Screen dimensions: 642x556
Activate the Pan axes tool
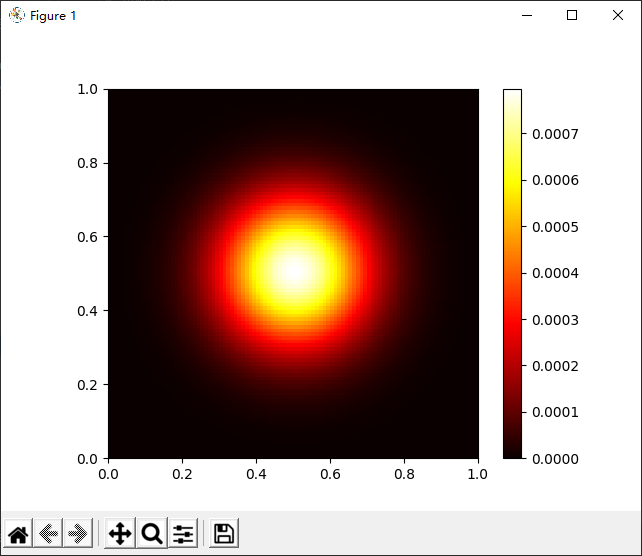(120, 533)
